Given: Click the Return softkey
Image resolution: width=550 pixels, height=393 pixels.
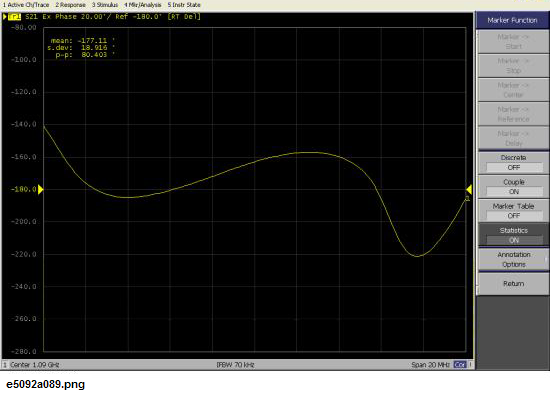Looking at the screenshot, I should (x=513, y=284).
